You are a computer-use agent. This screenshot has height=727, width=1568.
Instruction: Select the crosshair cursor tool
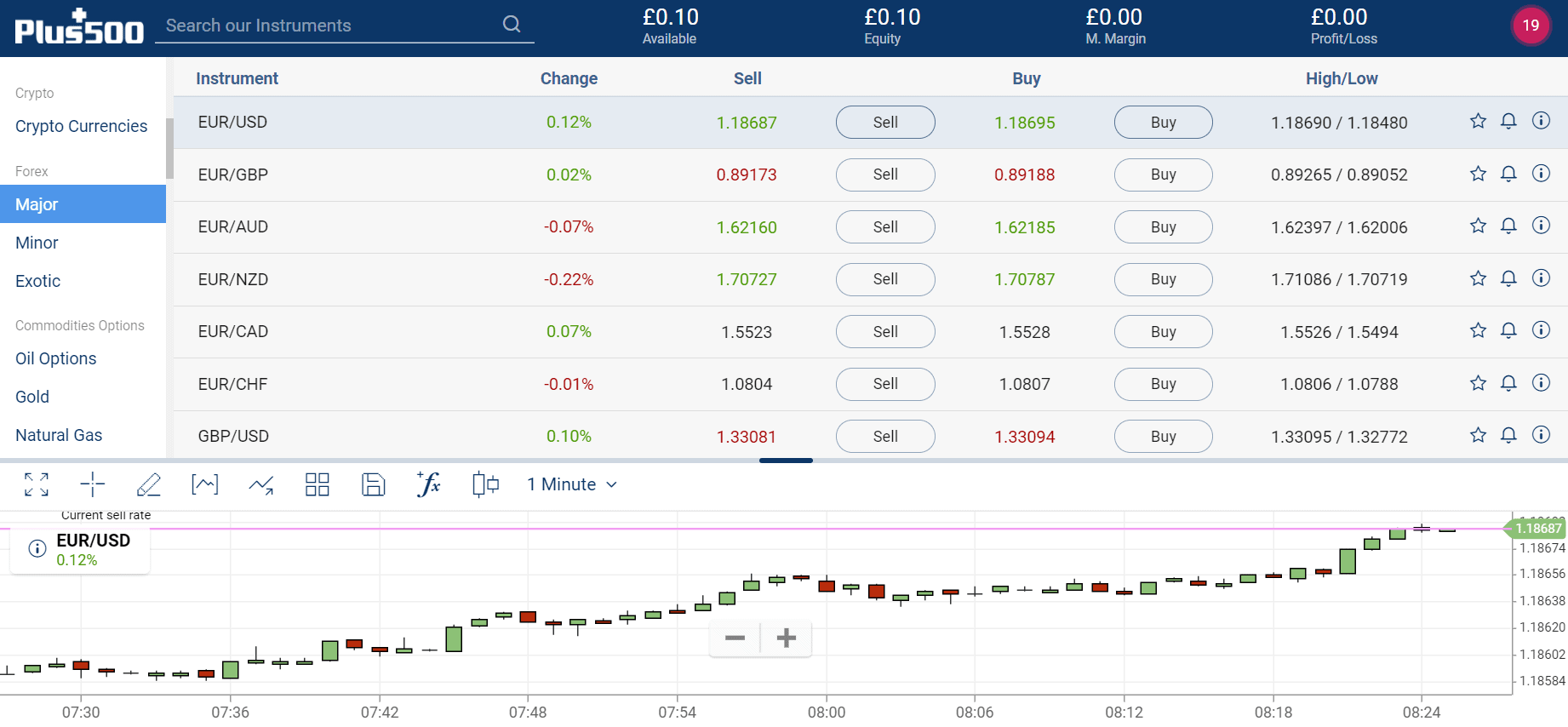[x=93, y=484]
